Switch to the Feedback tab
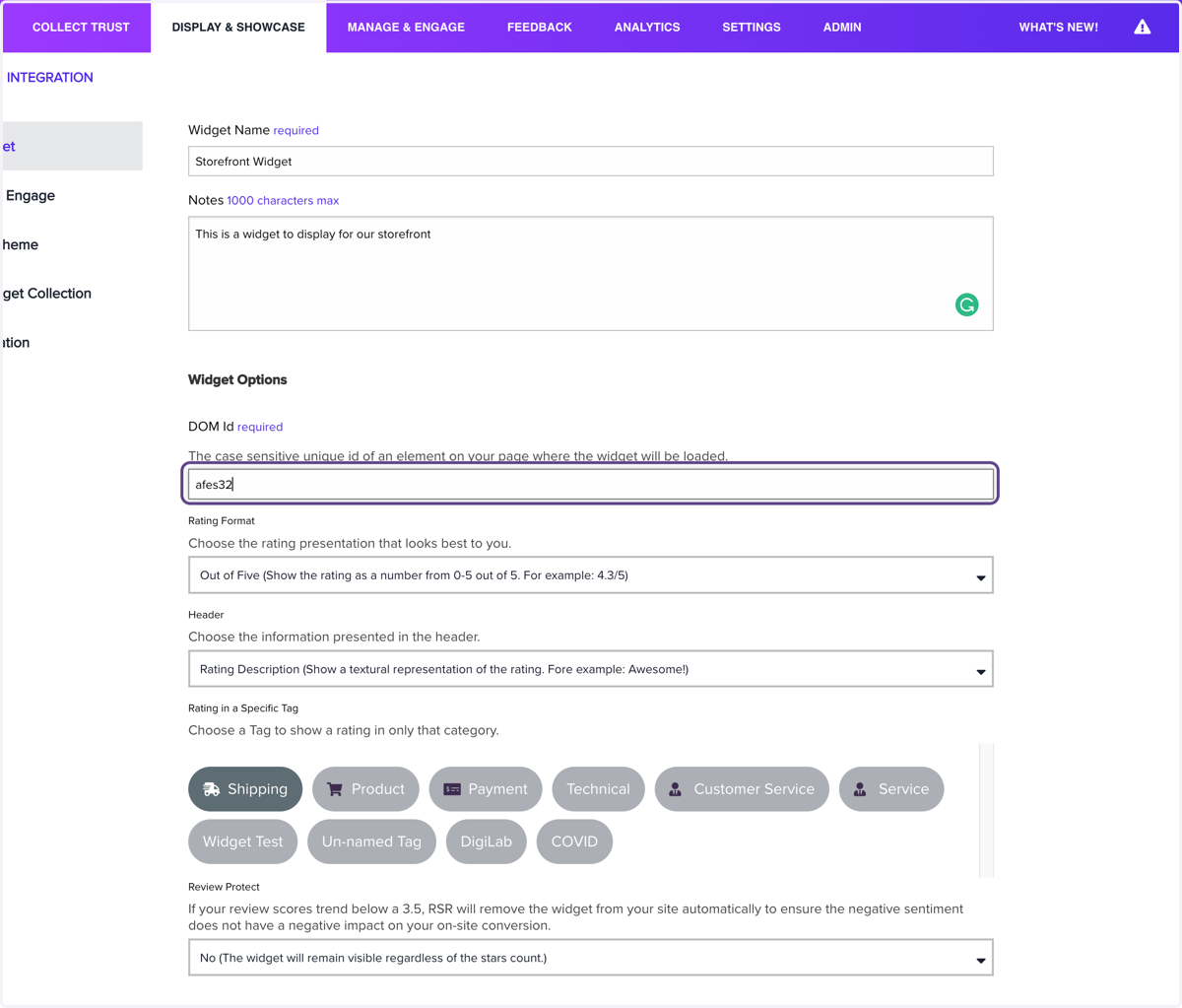The height and width of the screenshot is (1008, 1182). pyautogui.click(x=539, y=27)
